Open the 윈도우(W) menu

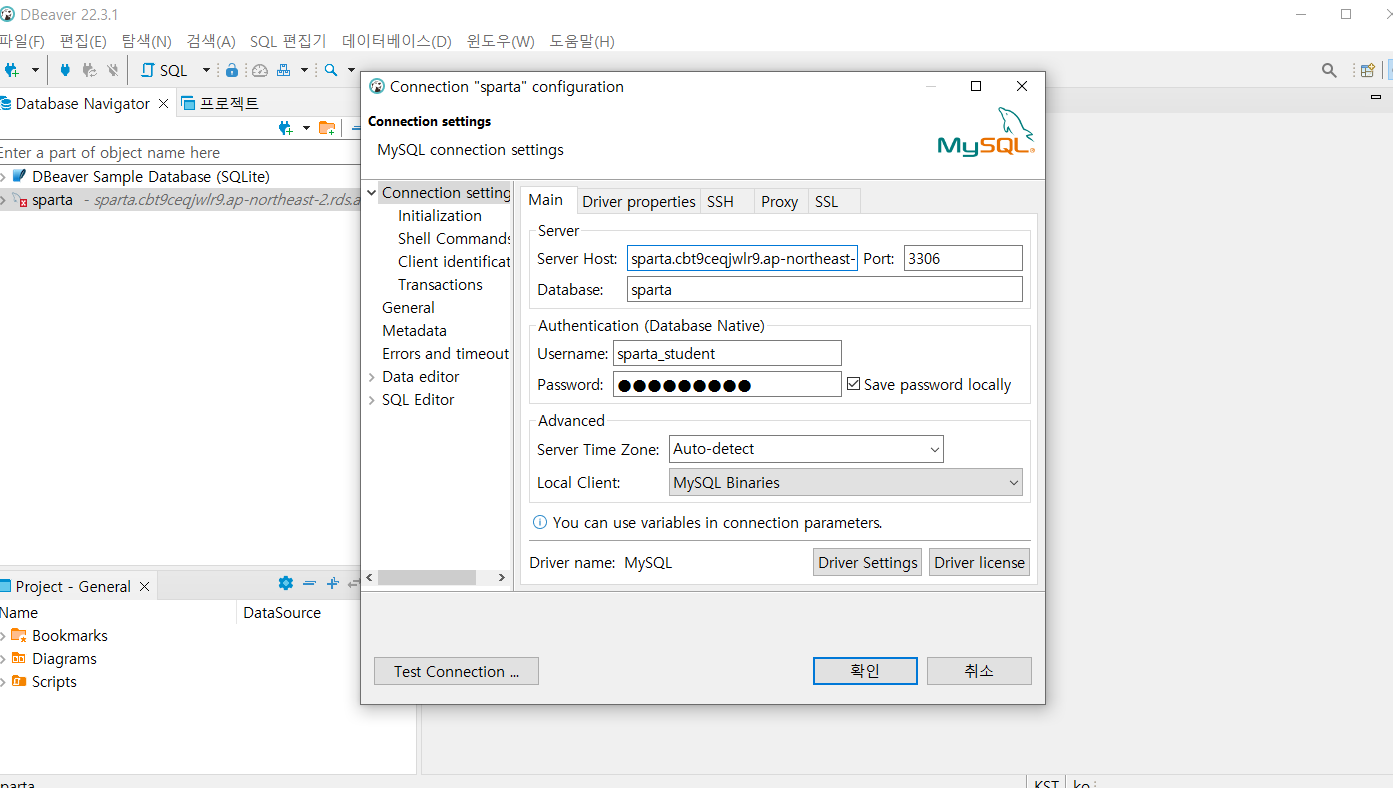500,41
